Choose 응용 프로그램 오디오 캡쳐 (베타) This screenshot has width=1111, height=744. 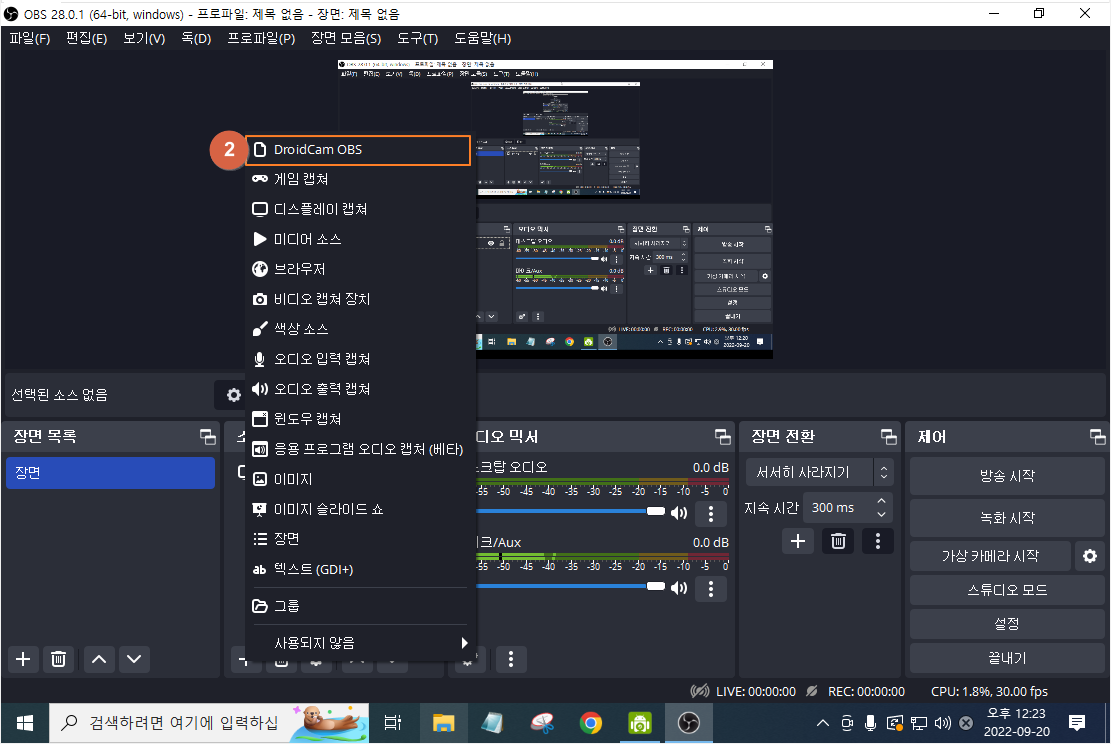tap(360, 449)
